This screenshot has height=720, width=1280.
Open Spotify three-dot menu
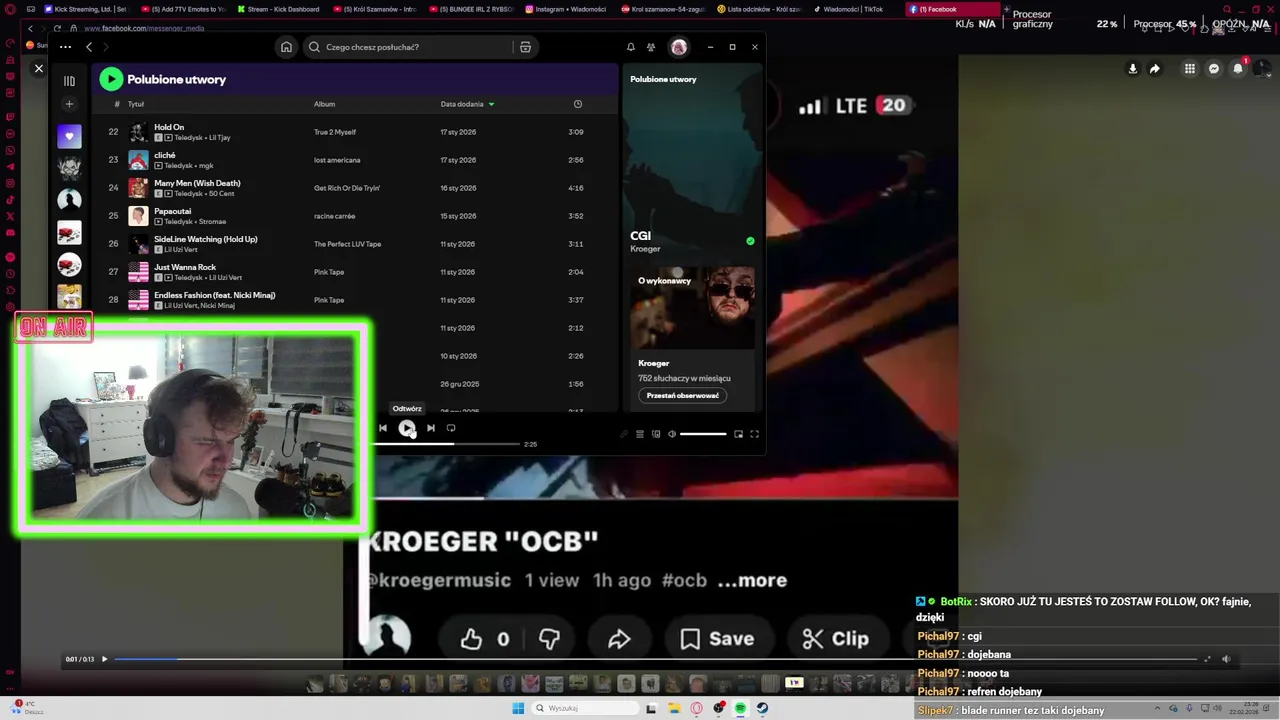[x=65, y=47]
